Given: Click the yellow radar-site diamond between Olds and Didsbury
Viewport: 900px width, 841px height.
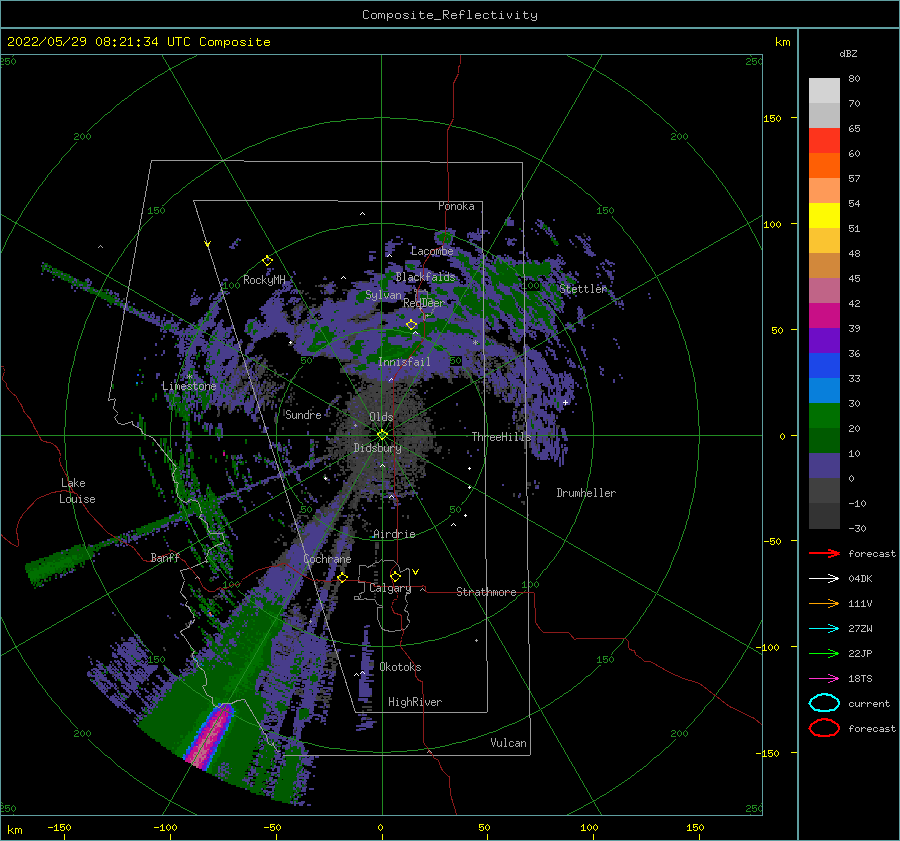Looking at the screenshot, I should click(382, 435).
